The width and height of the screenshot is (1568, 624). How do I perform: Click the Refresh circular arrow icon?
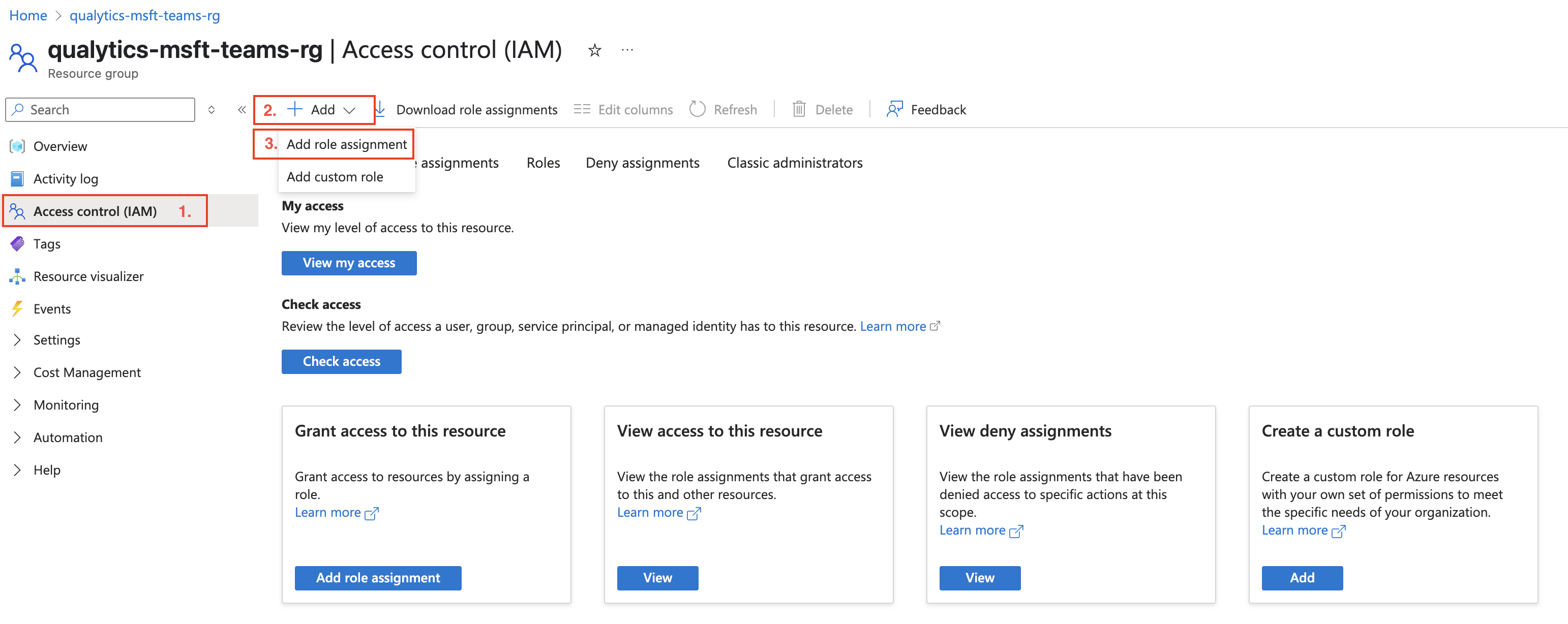pos(697,109)
